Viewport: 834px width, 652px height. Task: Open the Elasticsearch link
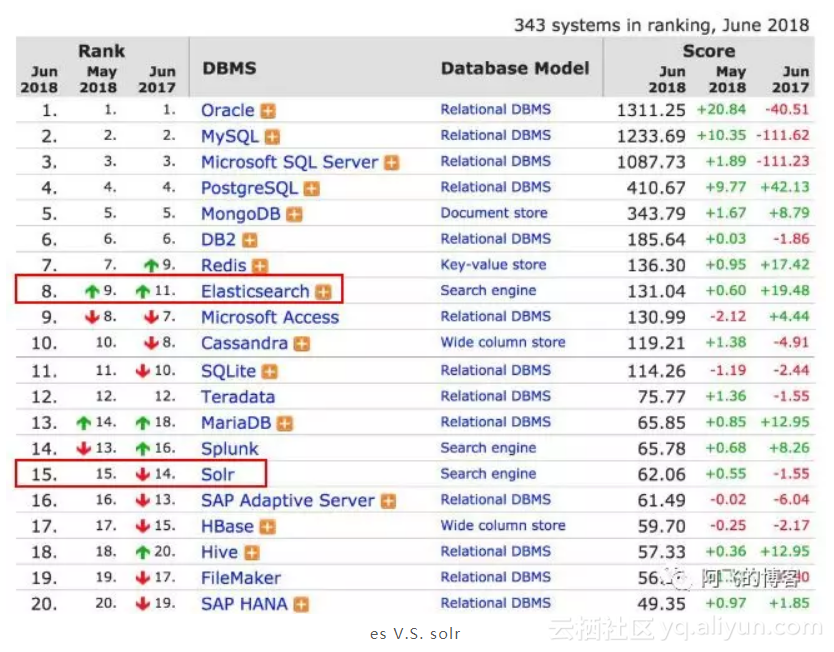coord(255,291)
